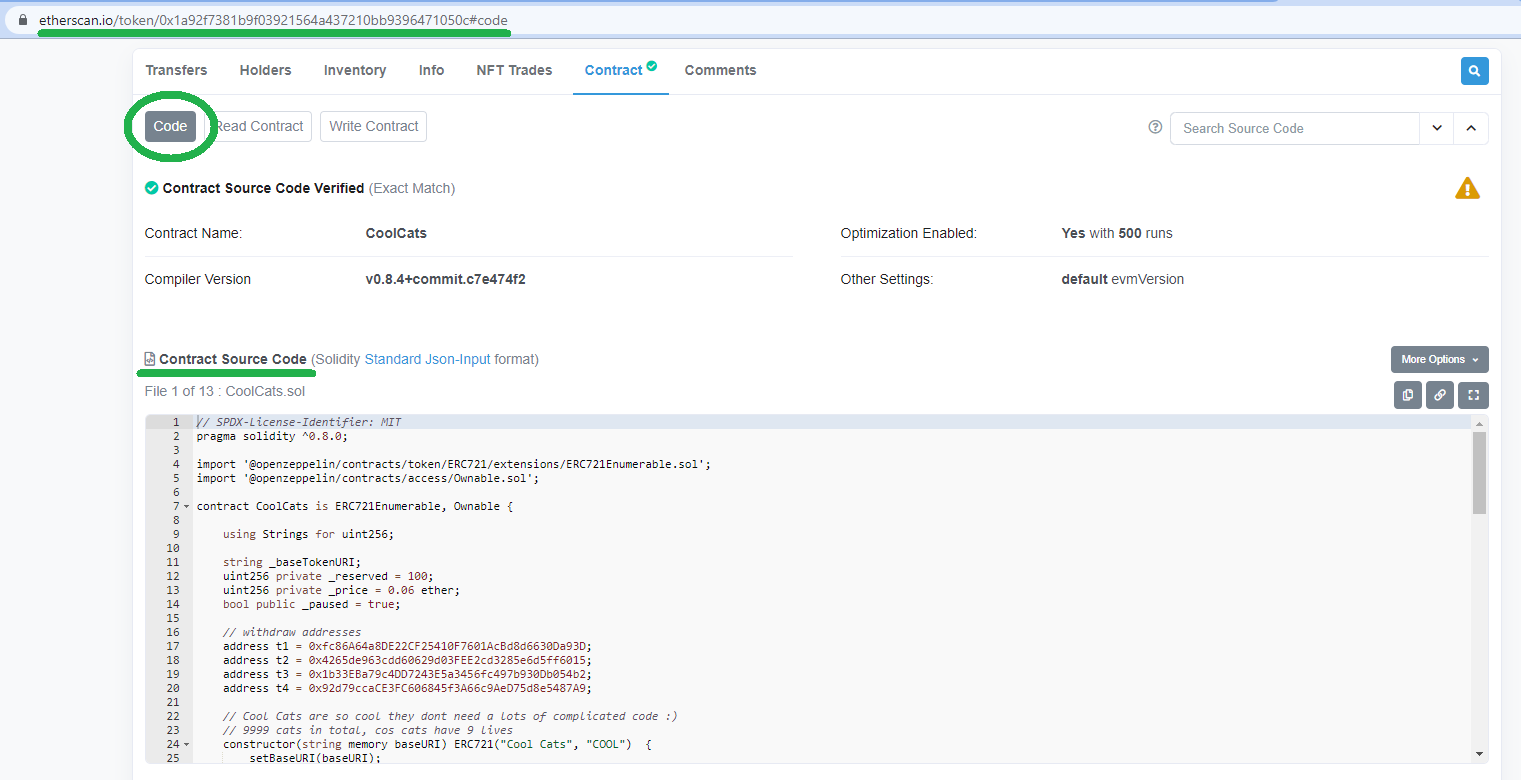Open the More Options dropdown
The height and width of the screenshot is (780, 1521).
point(1439,359)
